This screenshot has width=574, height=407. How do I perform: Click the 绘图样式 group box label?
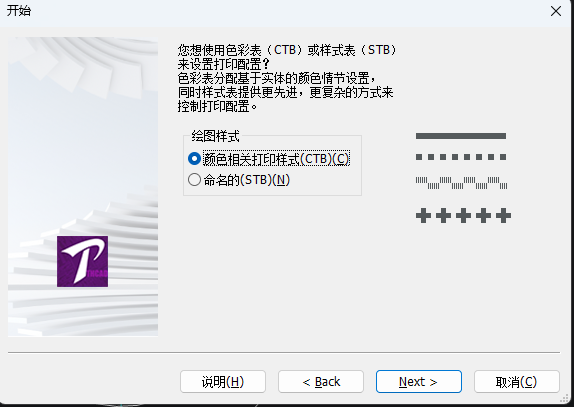pos(215,136)
